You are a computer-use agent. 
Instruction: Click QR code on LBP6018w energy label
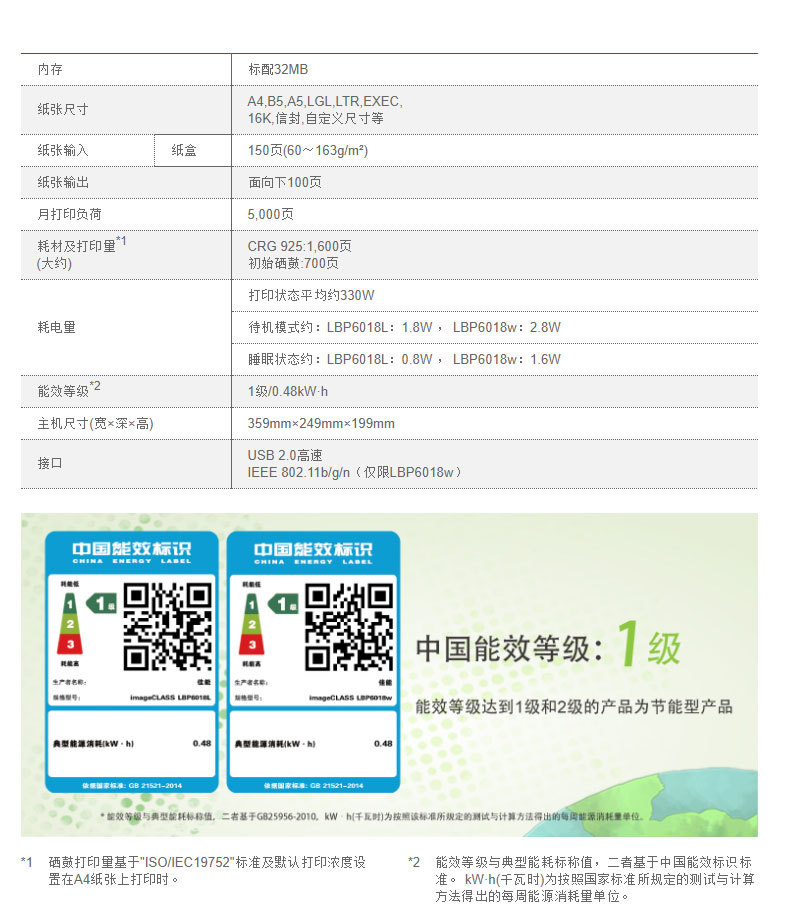point(349,627)
